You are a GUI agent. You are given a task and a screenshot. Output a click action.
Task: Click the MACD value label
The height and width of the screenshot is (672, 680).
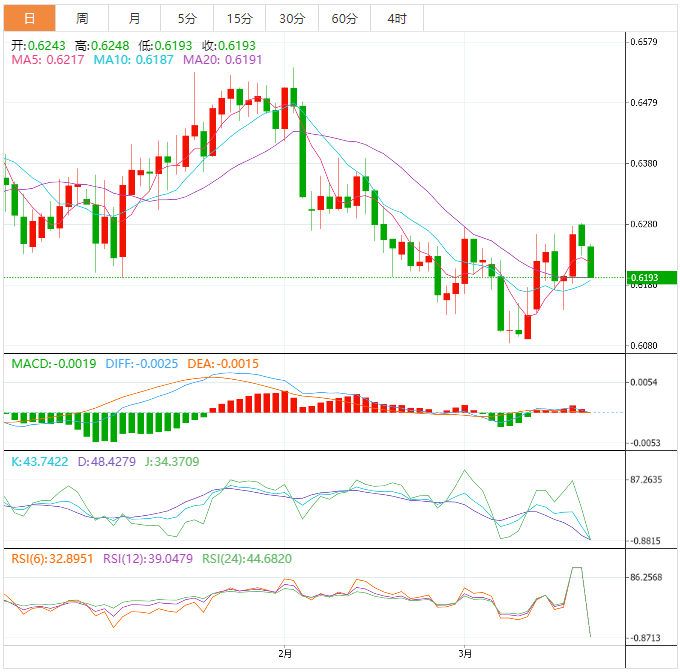pos(54,364)
